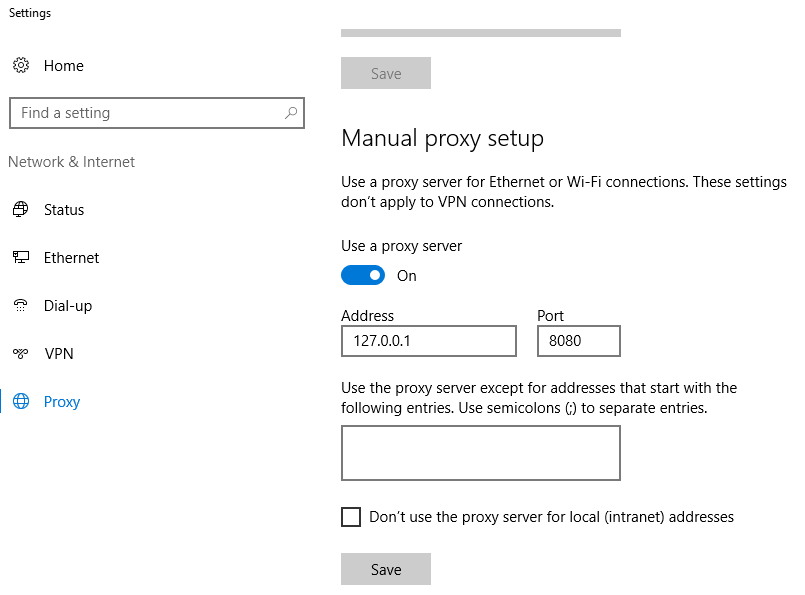The height and width of the screenshot is (595, 805).
Task: Click the Use a proxy server label
Action: (x=401, y=246)
